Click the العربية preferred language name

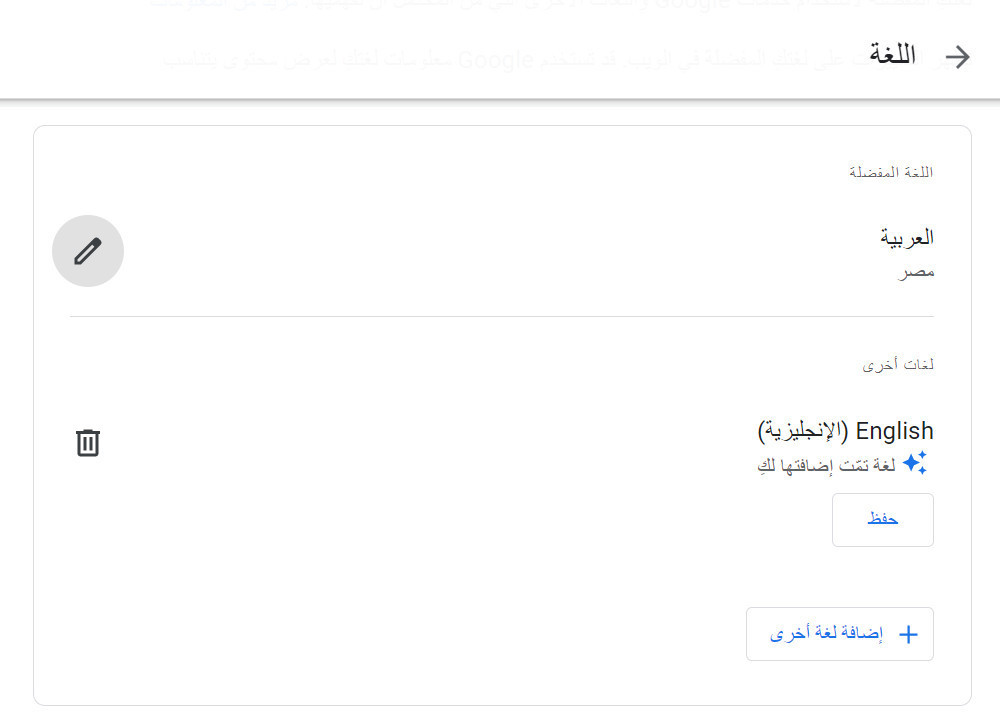pos(907,237)
